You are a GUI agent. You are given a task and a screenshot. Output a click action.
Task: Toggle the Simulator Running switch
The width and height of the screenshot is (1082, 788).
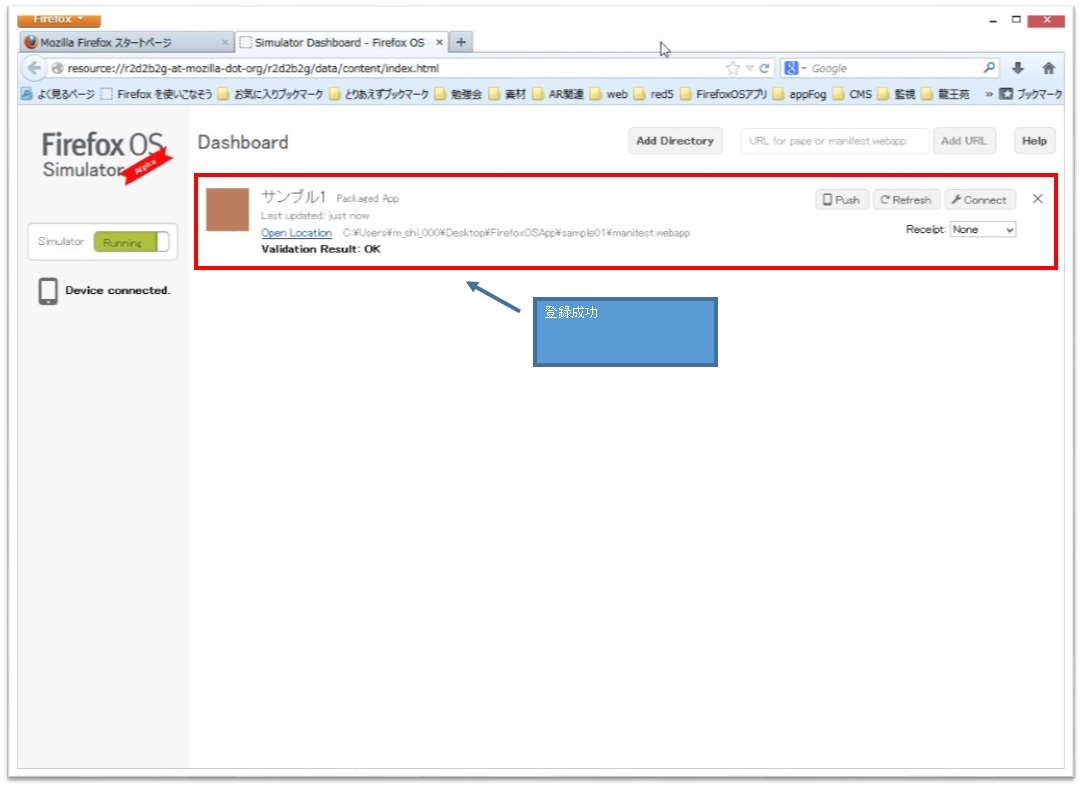click(131, 242)
